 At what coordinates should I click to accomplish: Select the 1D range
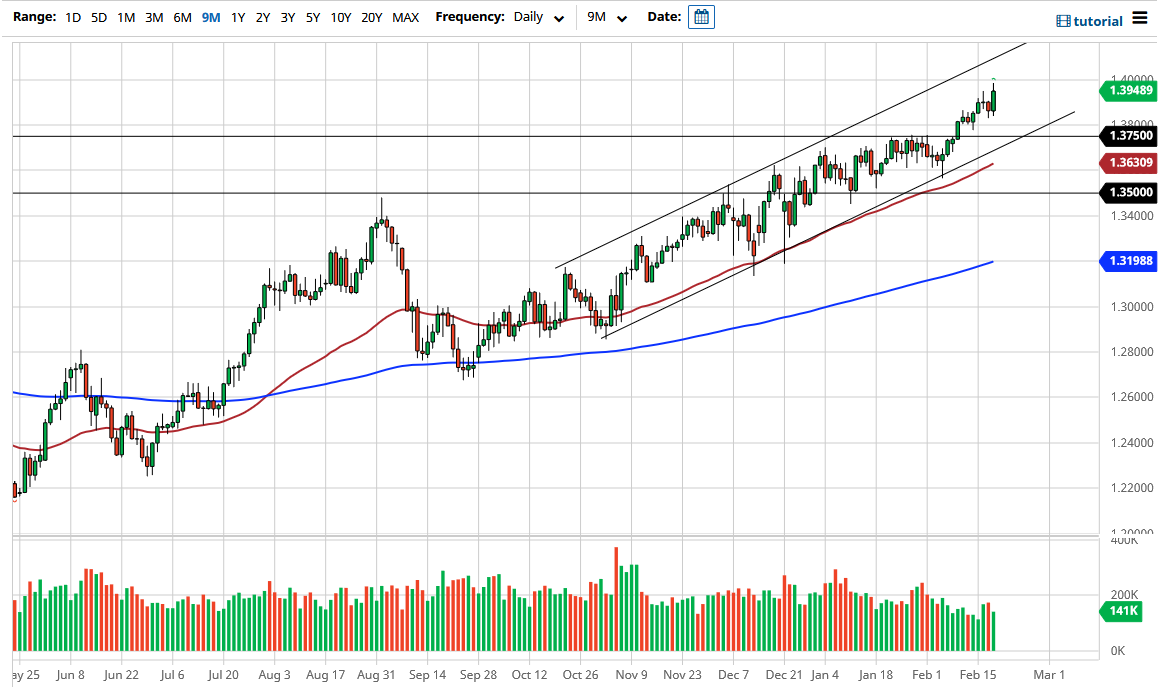click(x=71, y=17)
